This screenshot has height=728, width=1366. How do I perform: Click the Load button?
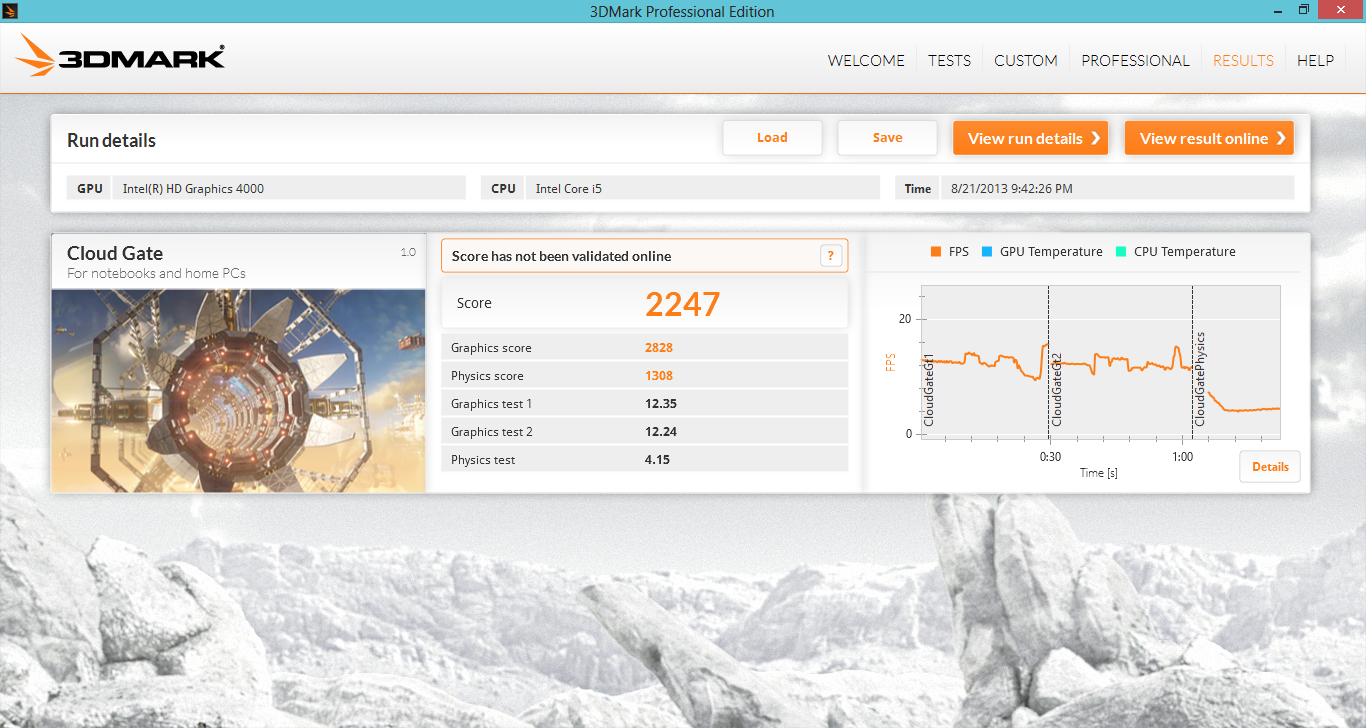(772, 138)
